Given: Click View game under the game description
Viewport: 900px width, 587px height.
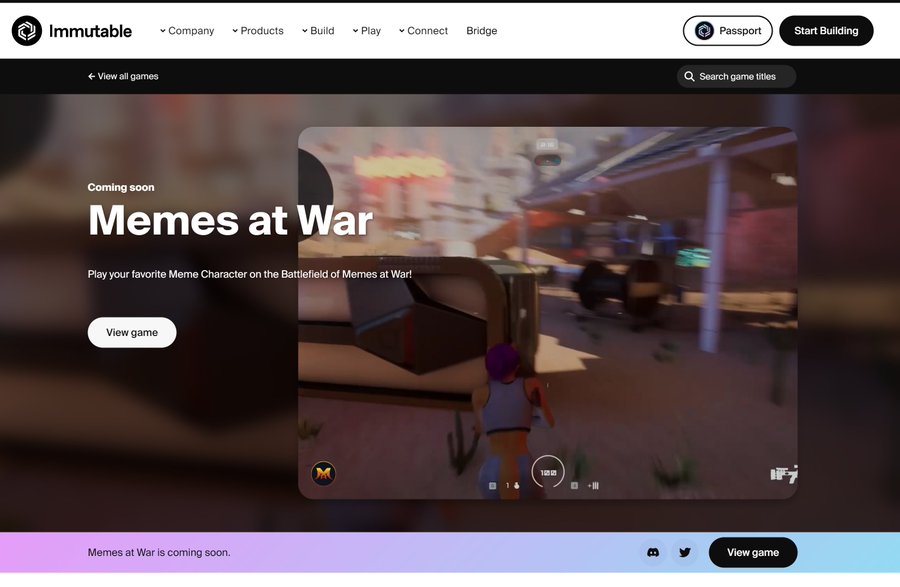Looking at the screenshot, I should tap(131, 332).
